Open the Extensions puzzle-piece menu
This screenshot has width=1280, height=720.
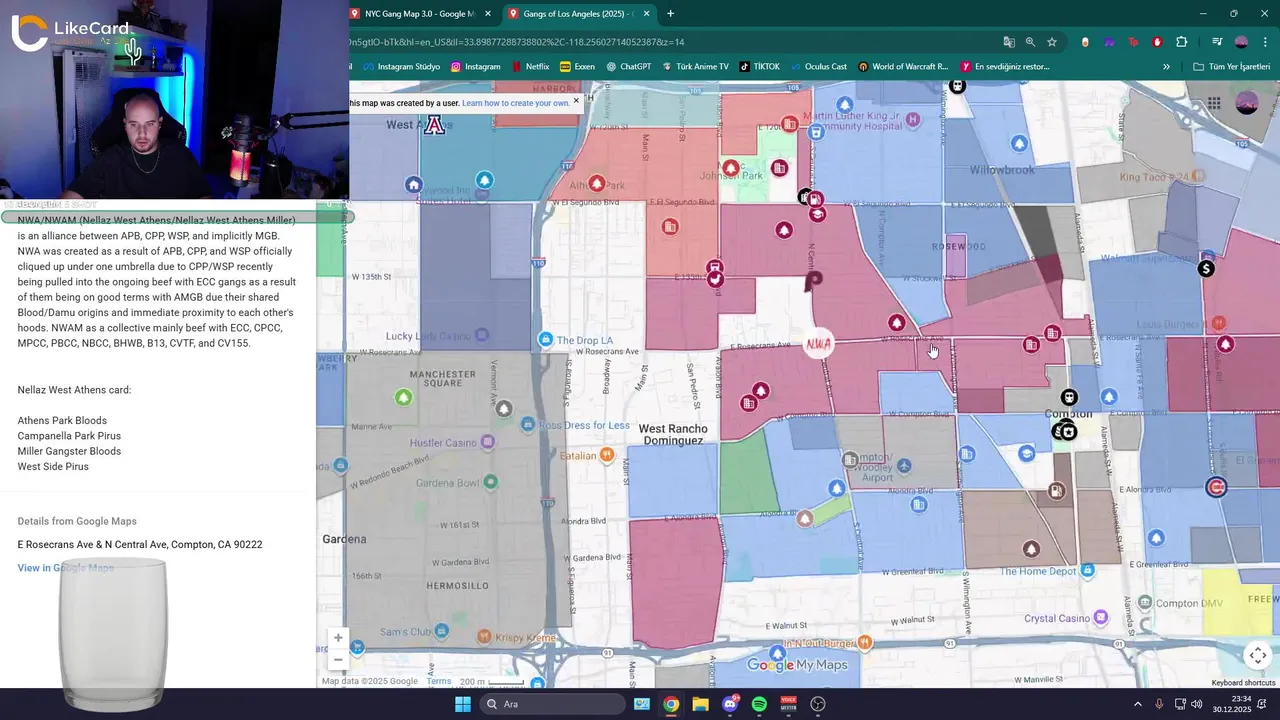1182,42
